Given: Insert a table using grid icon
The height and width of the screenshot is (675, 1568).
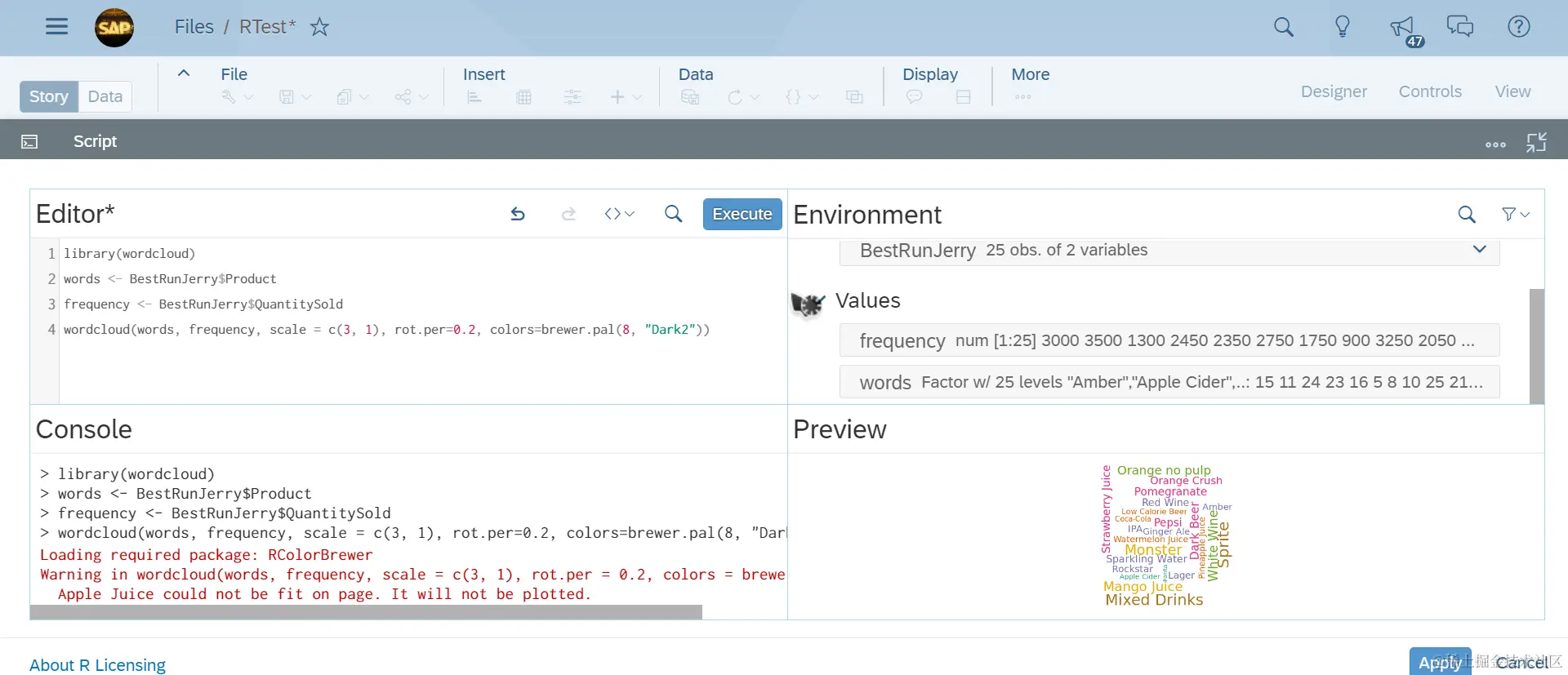Looking at the screenshot, I should tap(524, 97).
